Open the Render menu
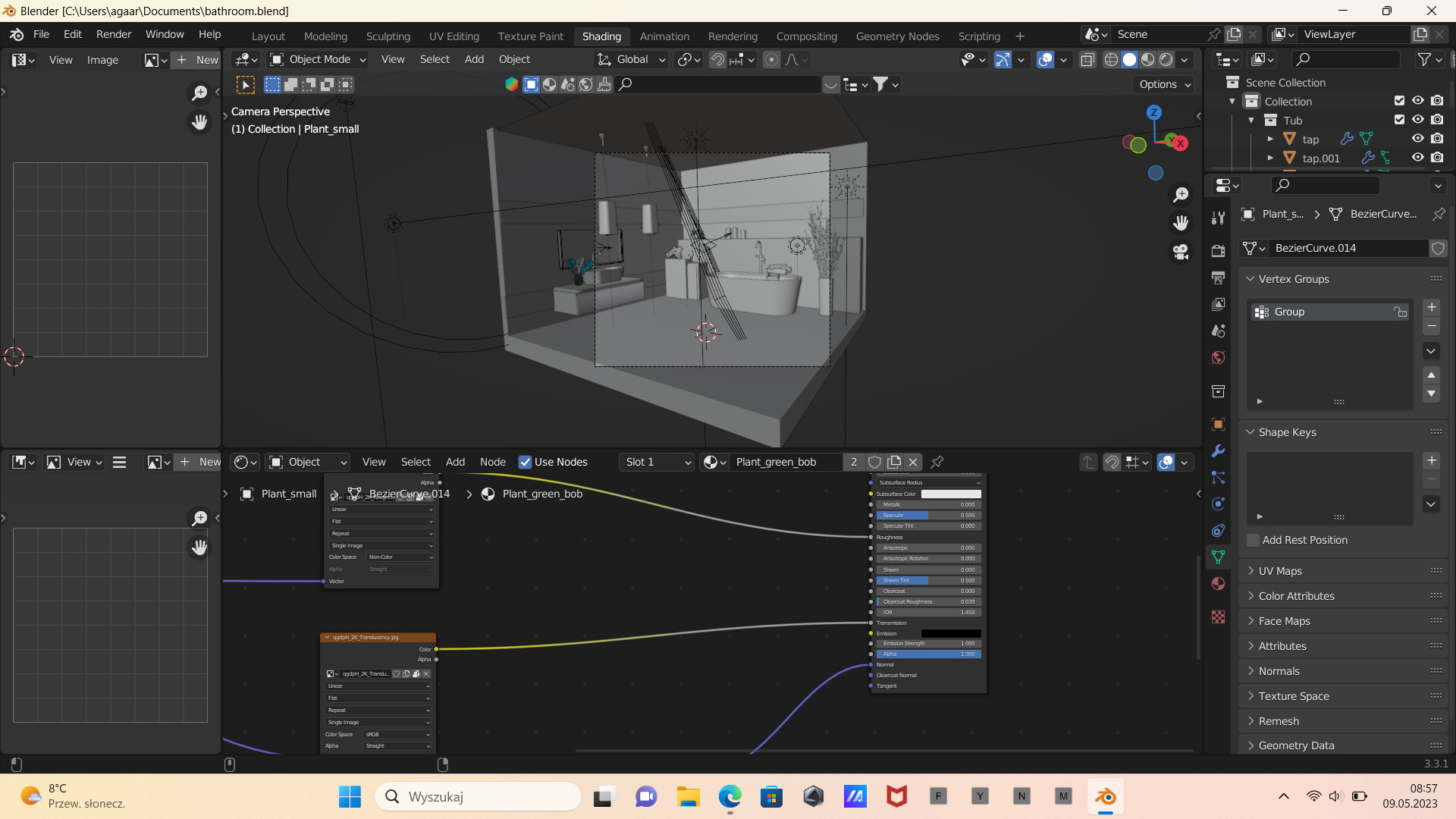The width and height of the screenshot is (1456, 819). click(x=114, y=34)
